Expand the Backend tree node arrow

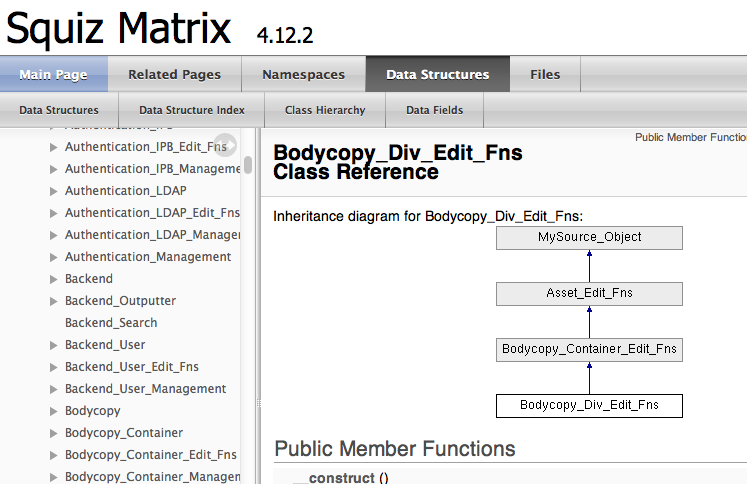click(x=54, y=279)
